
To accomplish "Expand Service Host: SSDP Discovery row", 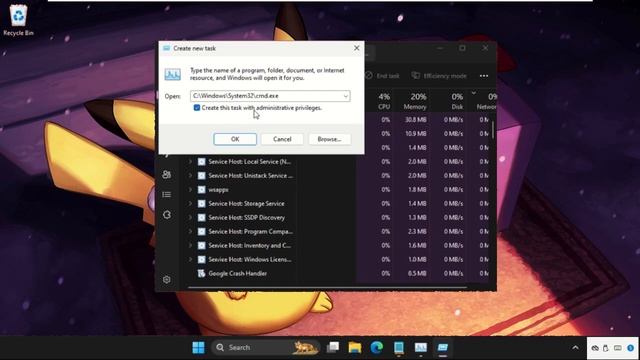I will pyautogui.click(x=190, y=218).
